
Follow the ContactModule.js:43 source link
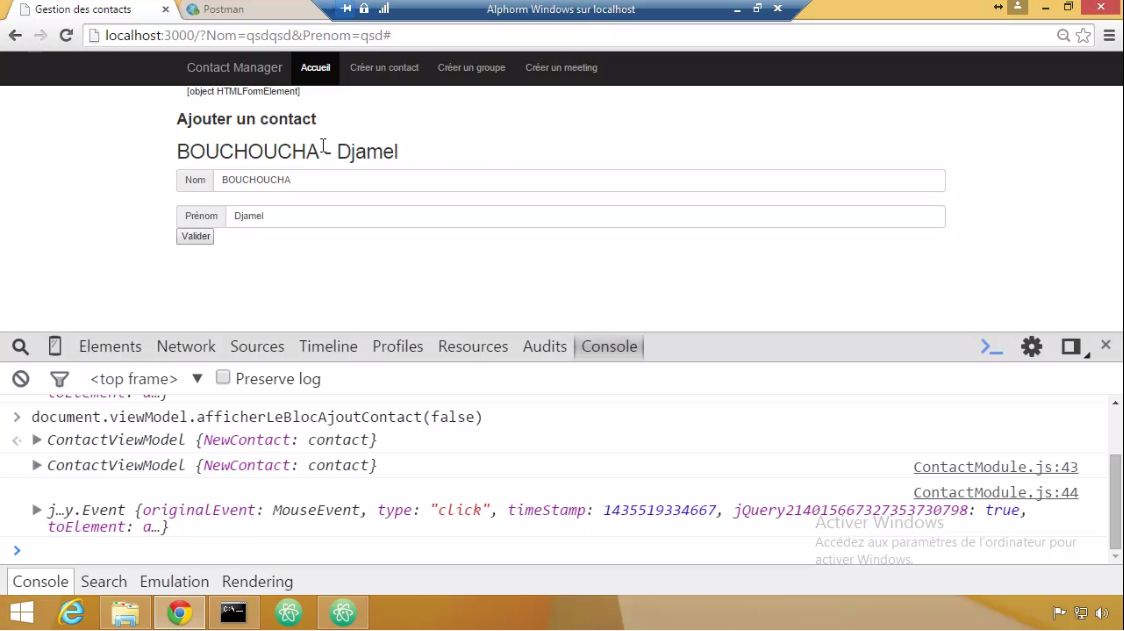pyautogui.click(x=995, y=466)
